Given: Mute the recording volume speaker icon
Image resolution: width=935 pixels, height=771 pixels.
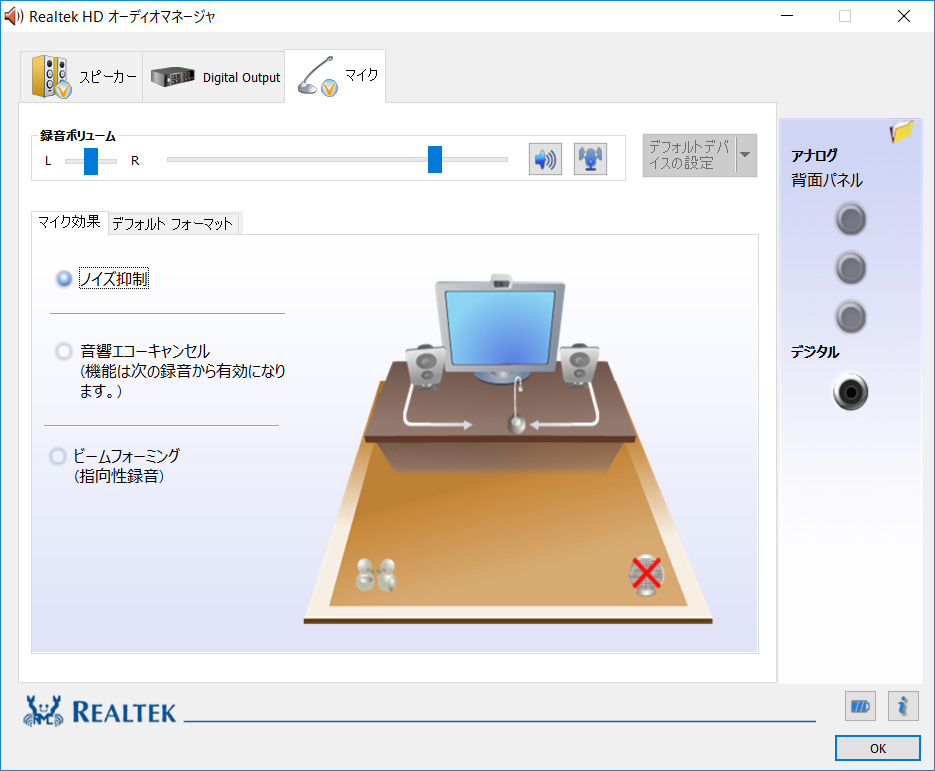Looking at the screenshot, I should (545, 159).
